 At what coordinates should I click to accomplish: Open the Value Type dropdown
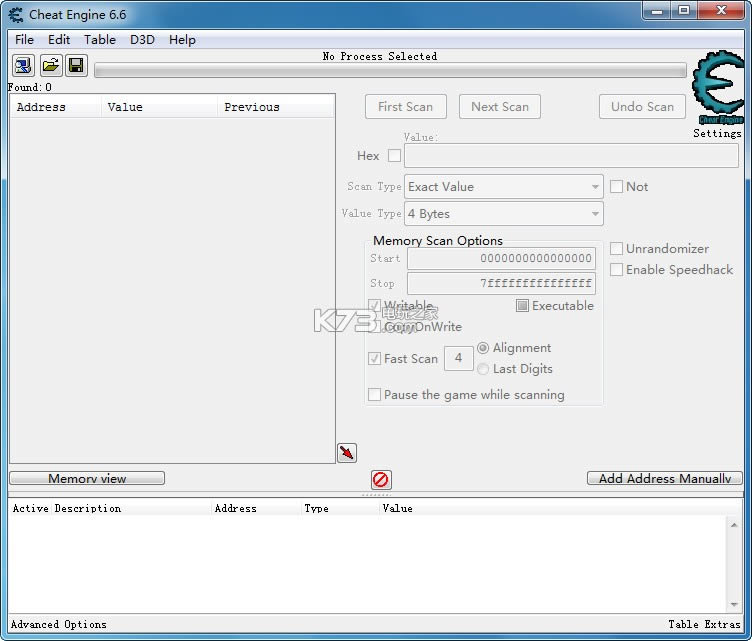pos(504,214)
